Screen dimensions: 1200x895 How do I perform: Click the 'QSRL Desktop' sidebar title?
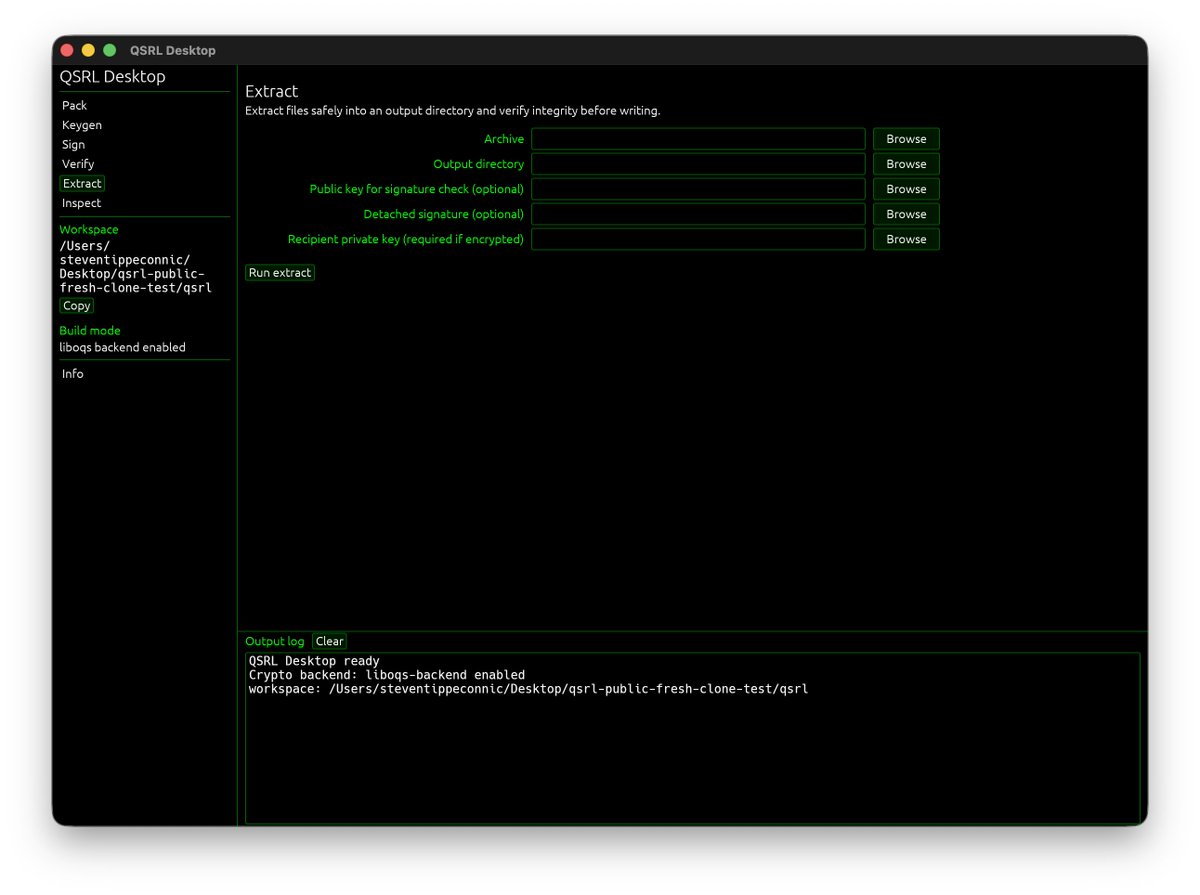pos(112,77)
